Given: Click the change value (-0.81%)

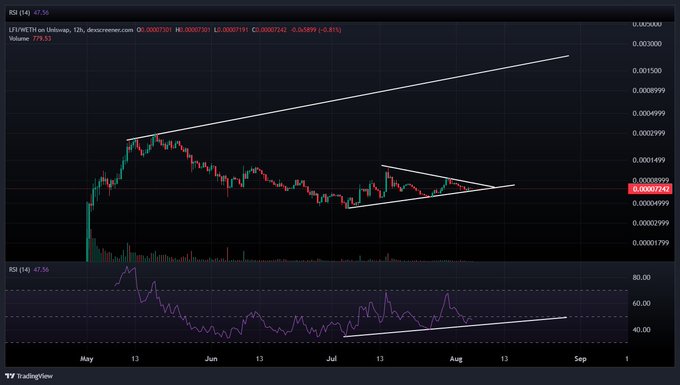Looking at the screenshot, I should tap(330, 30).
